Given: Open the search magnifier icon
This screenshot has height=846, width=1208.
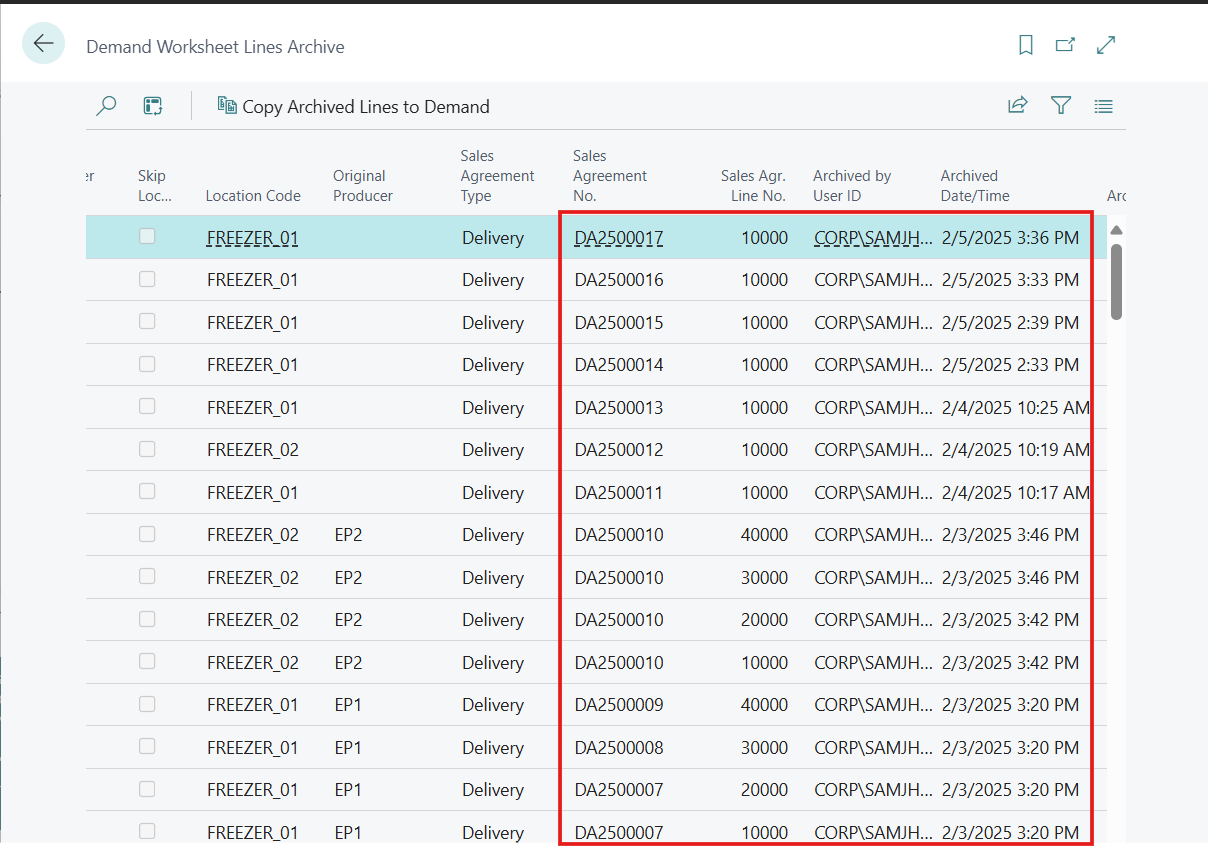Looking at the screenshot, I should click(x=106, y=106).
